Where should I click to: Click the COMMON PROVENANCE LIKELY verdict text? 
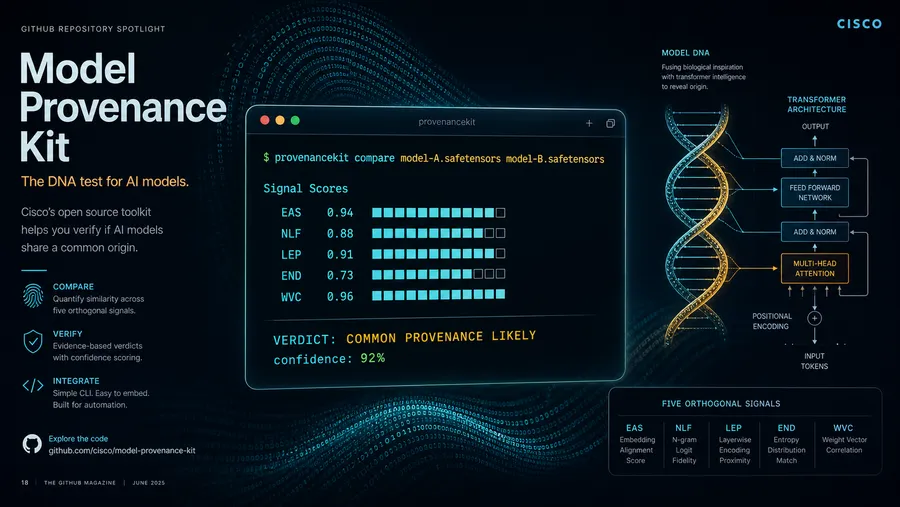[441, 337]
